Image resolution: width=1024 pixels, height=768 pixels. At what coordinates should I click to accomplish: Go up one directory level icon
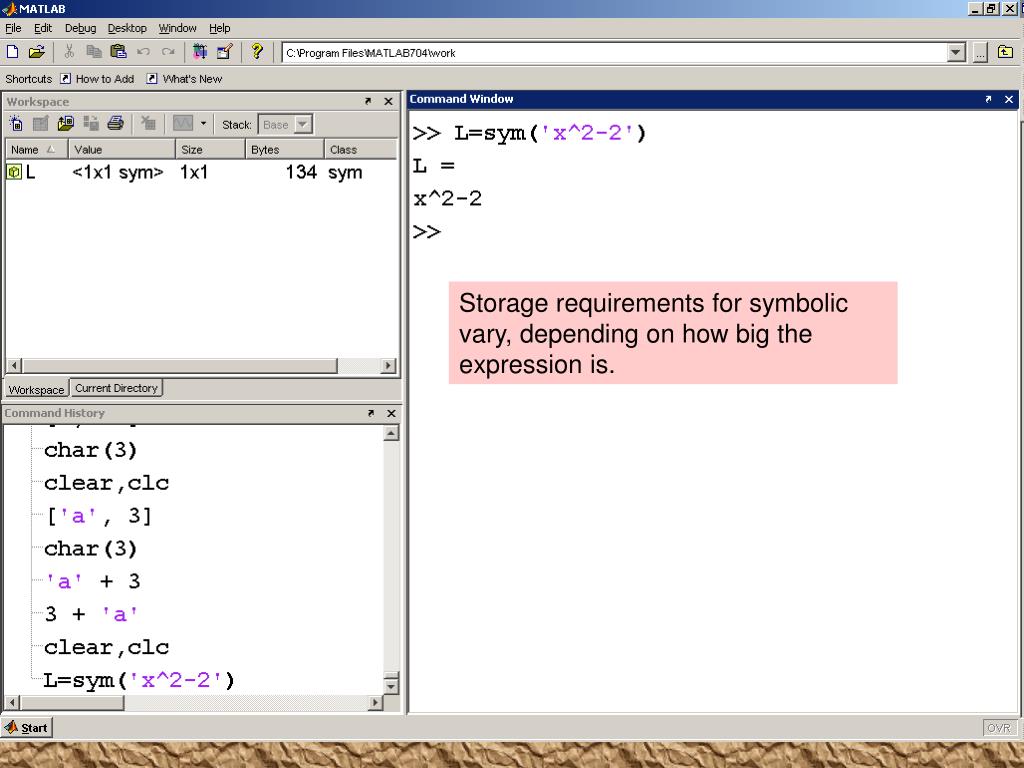pyautogui.click(x=1005, y=52)
